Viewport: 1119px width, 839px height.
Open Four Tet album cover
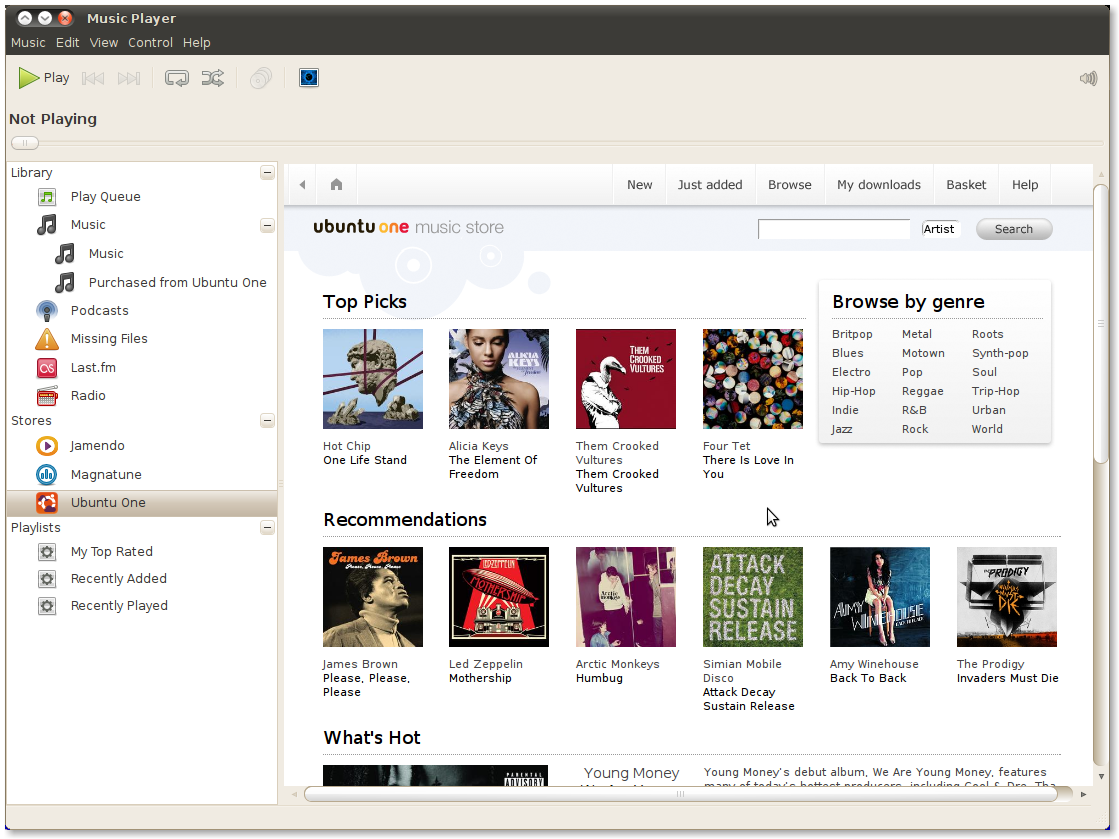point(753,379)
